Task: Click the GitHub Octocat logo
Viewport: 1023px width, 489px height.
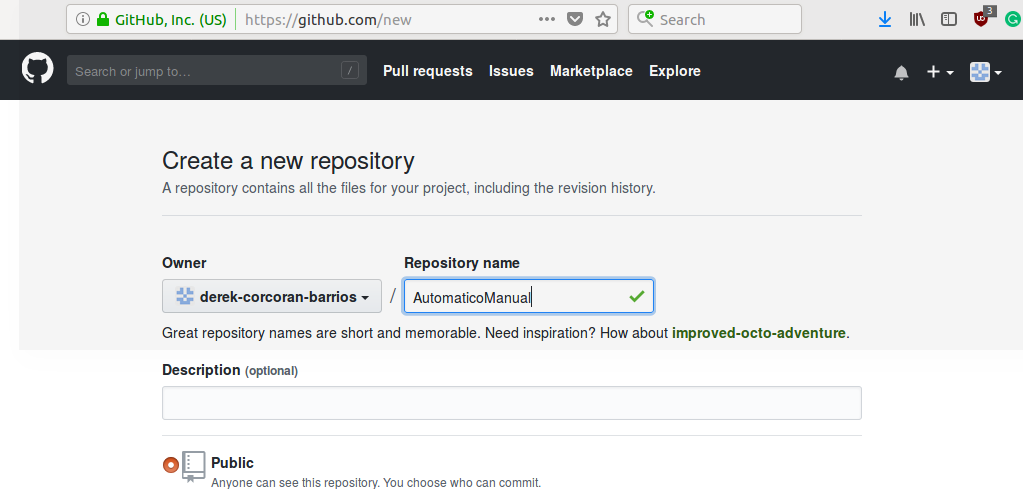Action: click(38, 70)
